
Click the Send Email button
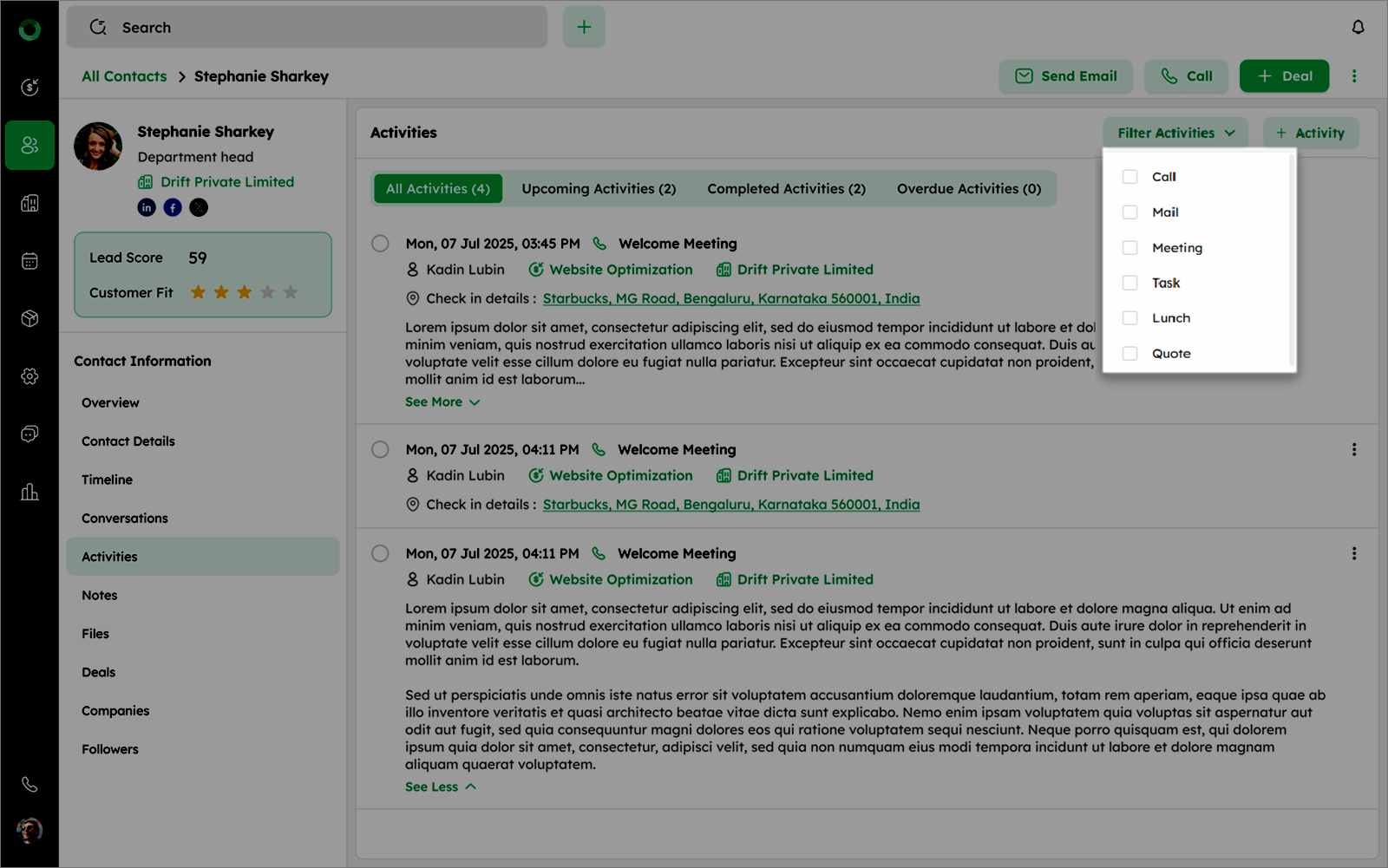1066,76
